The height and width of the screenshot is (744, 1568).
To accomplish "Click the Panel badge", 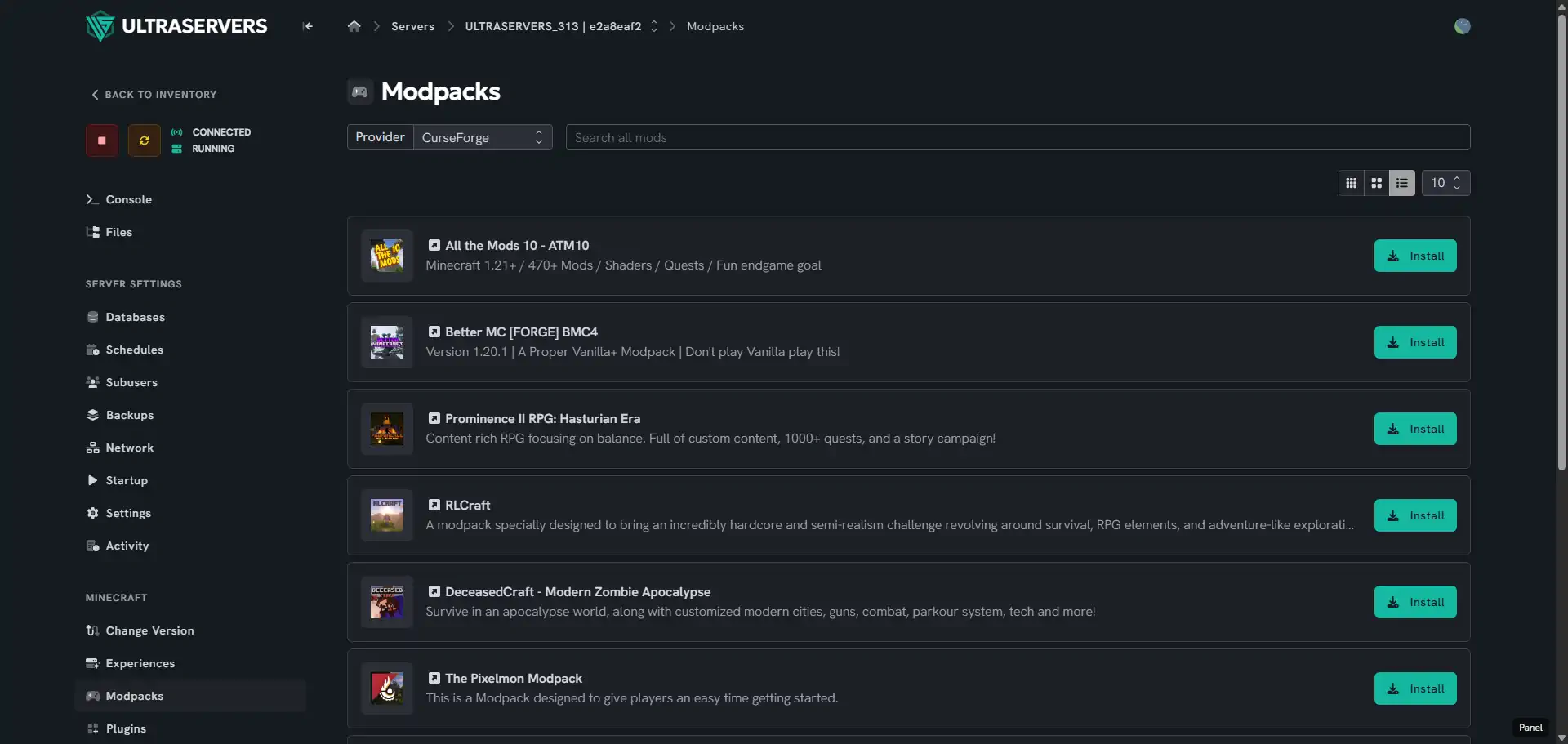I will coord(1530,728).
